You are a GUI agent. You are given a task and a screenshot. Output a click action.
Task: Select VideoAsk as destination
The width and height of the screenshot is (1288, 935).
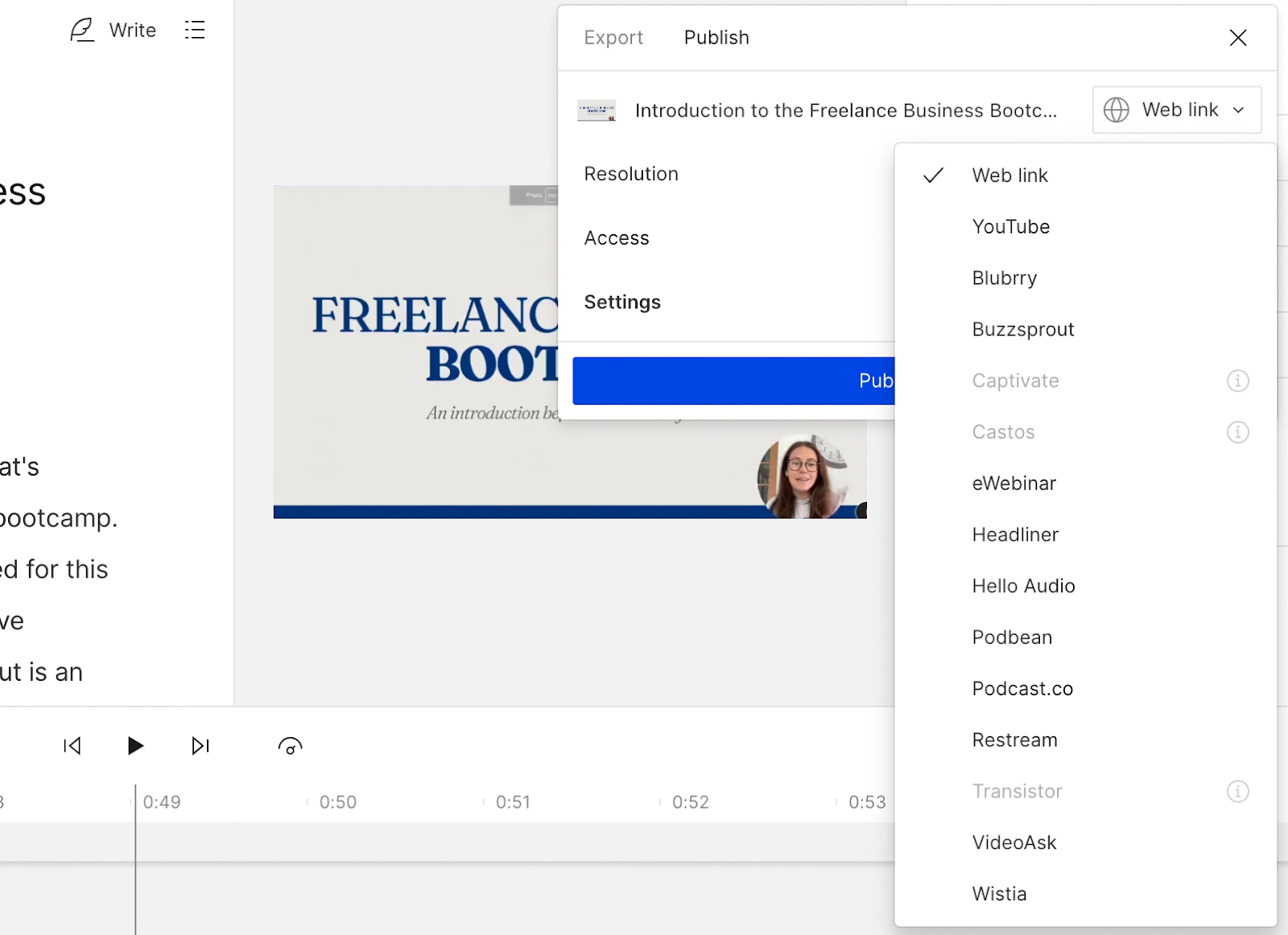pyautogui.click(x=1085, y=842)
